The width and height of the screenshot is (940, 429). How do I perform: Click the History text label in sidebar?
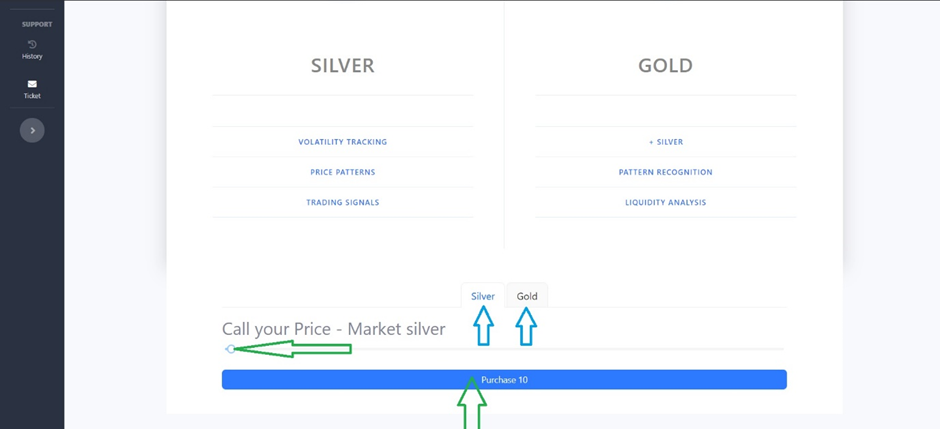pyautogui.click(x=32, y=57)
